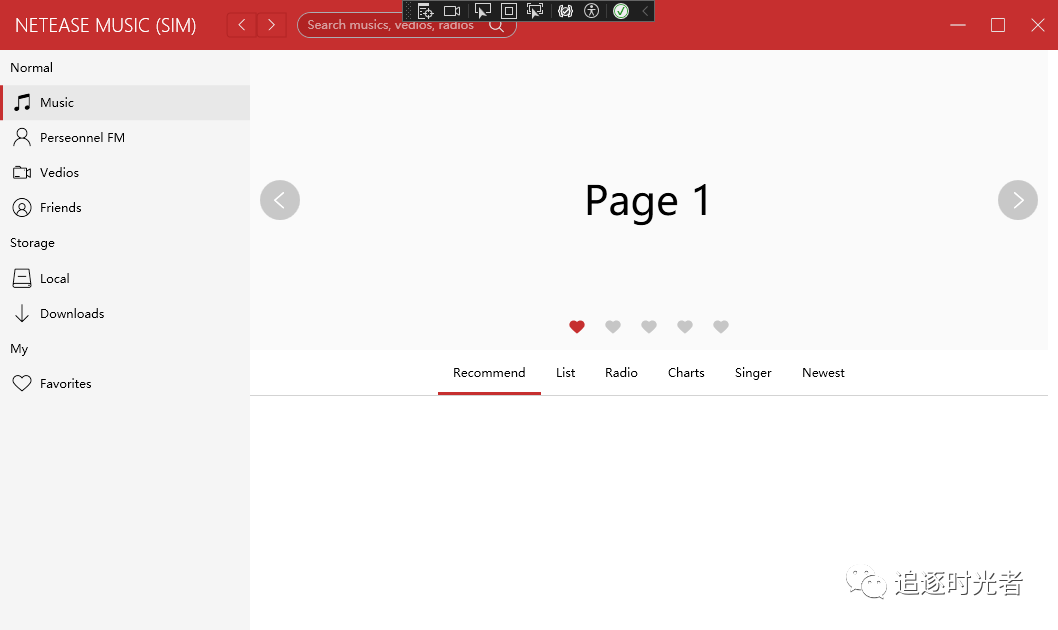Switch to the Charts tab

pos(686,373)
